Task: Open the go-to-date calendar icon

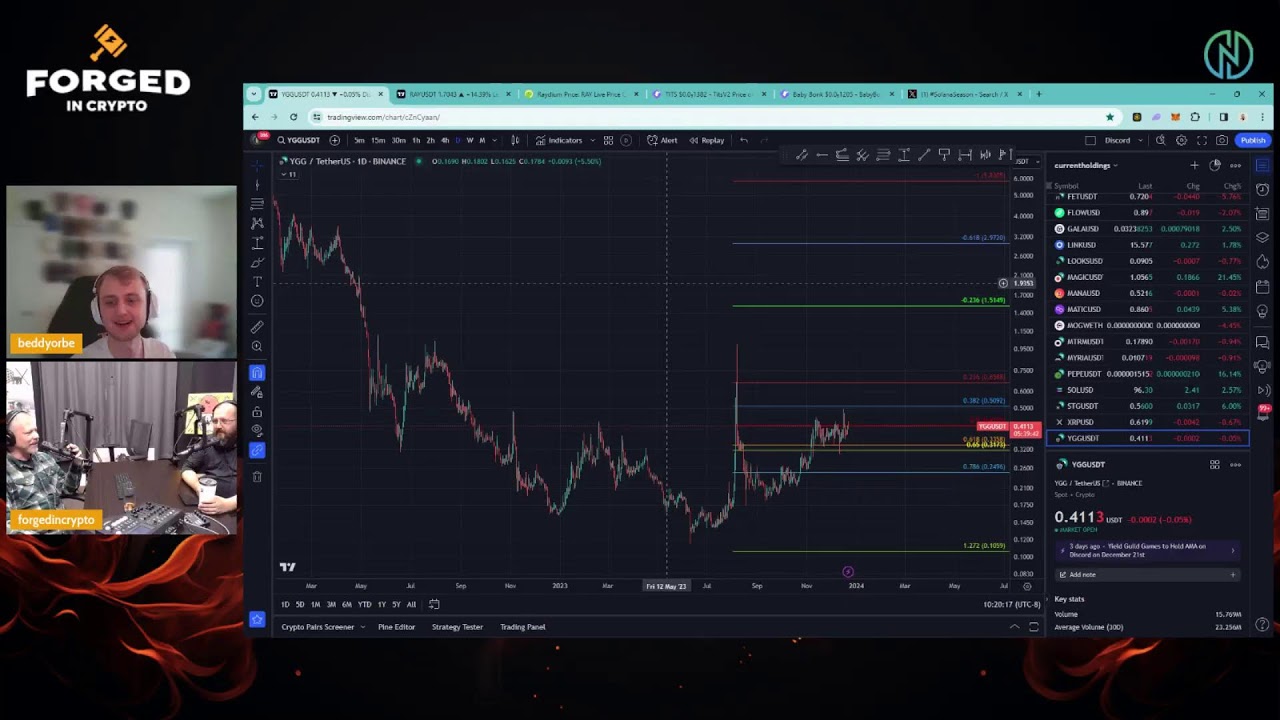Action: [x=434, y=604]
